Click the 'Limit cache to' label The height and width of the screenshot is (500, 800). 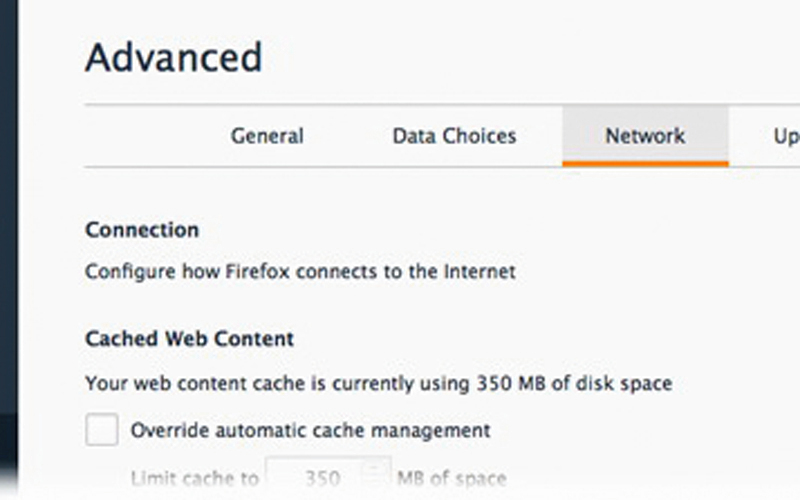(194, 479)
